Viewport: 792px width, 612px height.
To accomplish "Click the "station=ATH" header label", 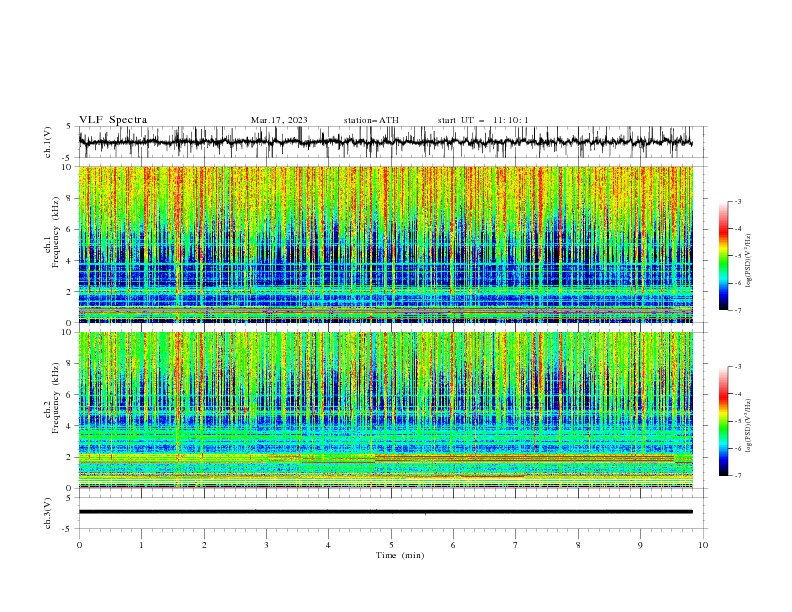I will [371, 120].
